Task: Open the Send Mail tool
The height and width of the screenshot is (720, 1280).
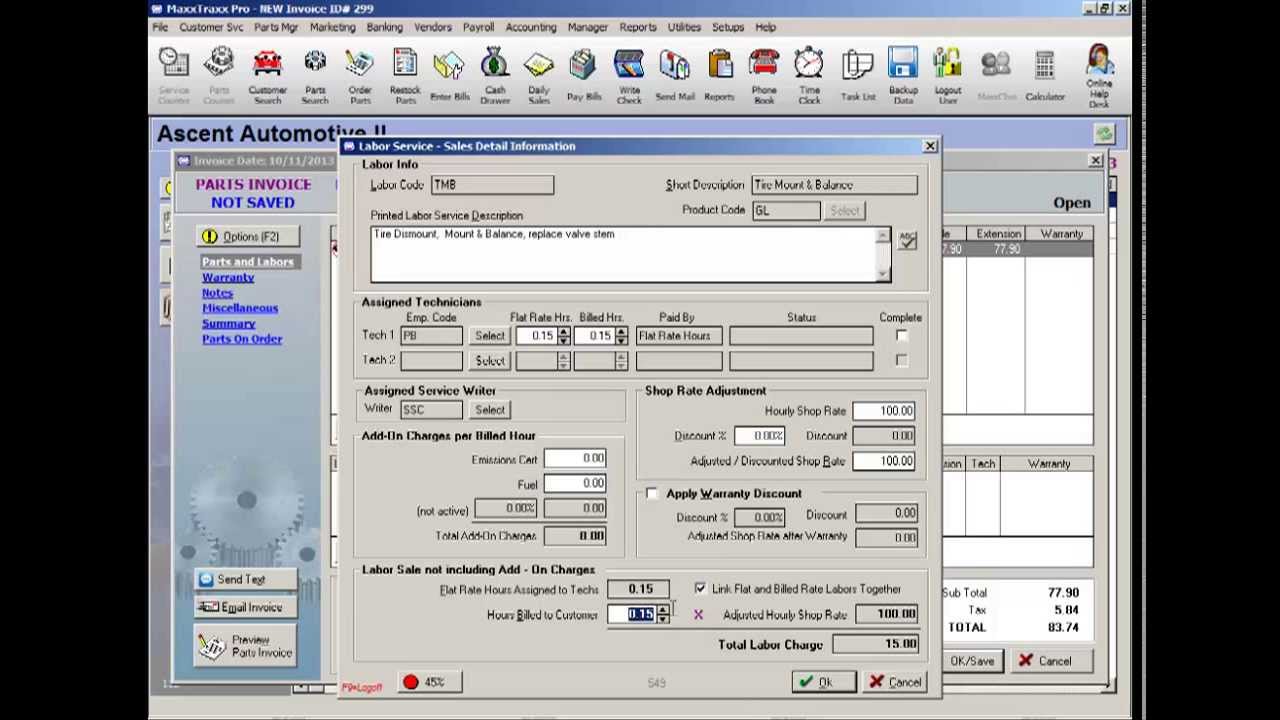Action: tap(674, 76)
